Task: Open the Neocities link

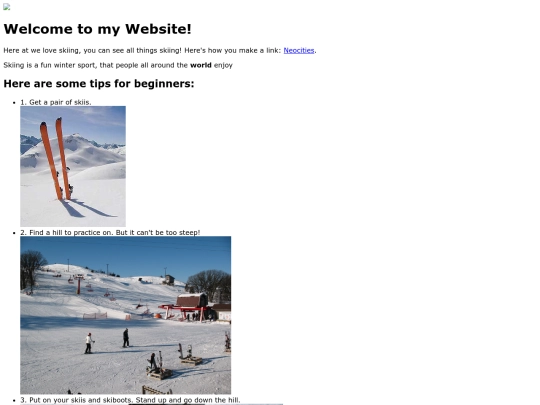Action: 299,50
